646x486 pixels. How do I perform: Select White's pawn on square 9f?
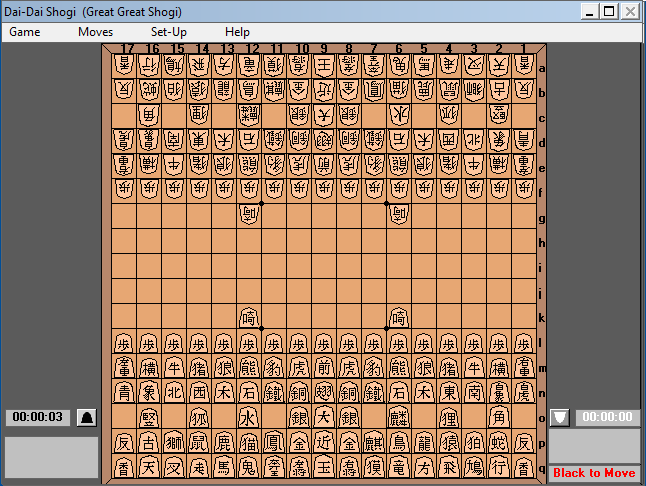[324, 189]
